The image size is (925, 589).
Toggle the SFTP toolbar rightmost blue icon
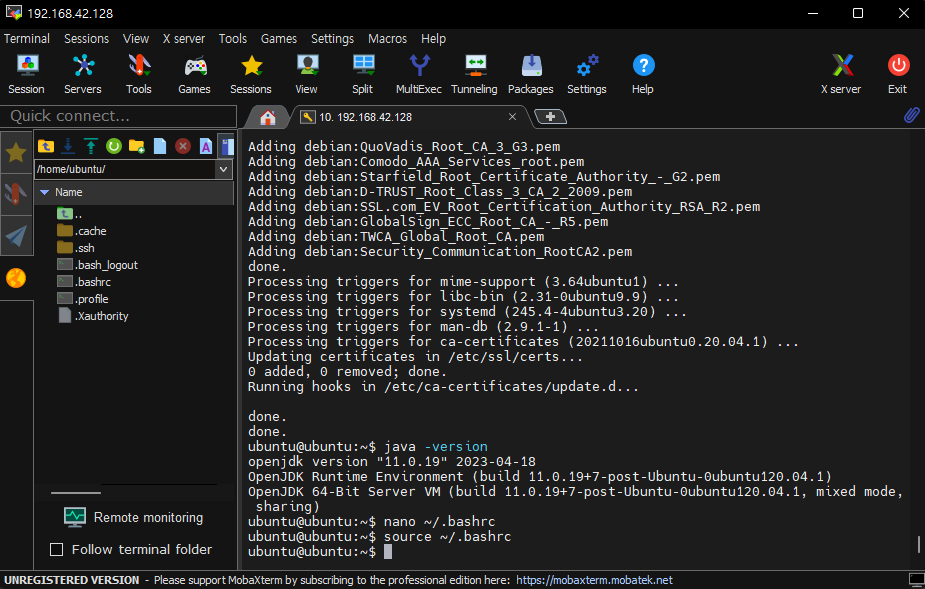(227, 146)
